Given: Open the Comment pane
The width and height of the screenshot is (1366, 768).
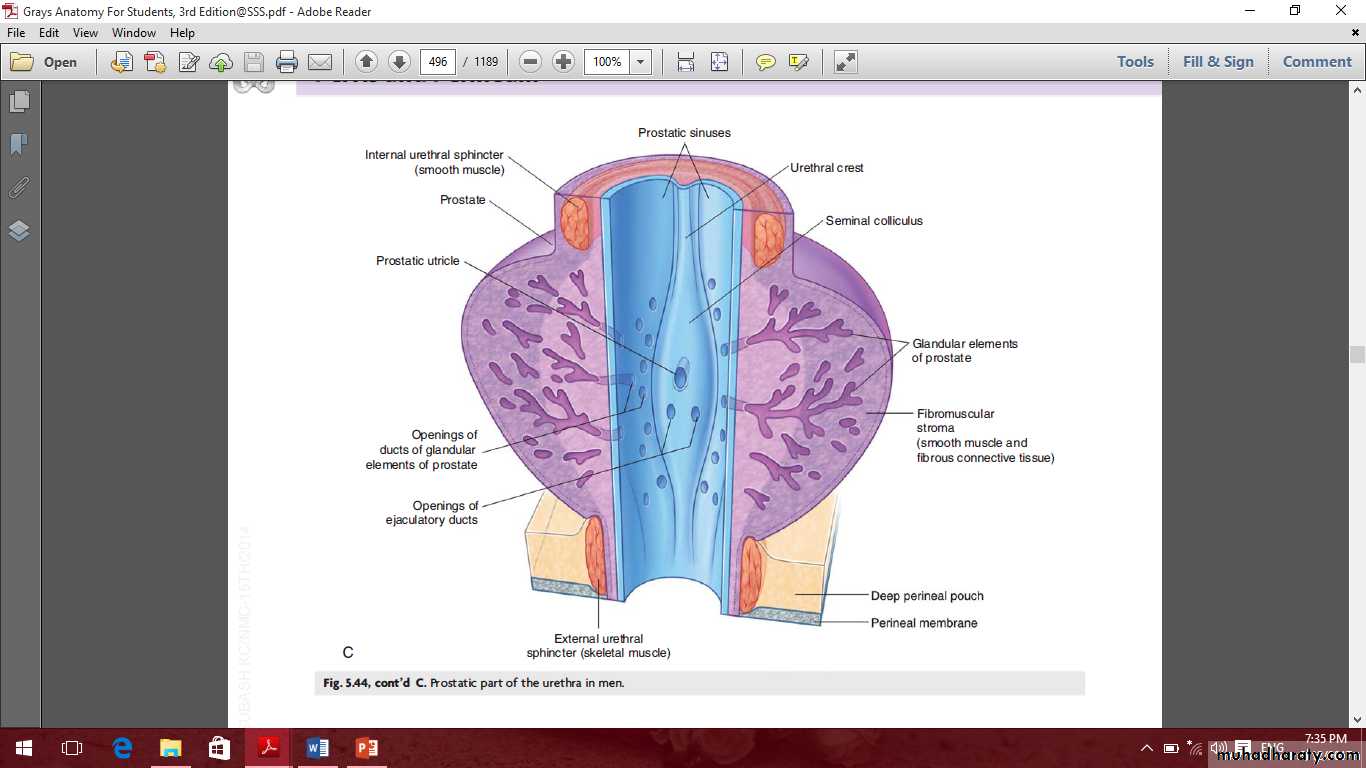Looking at the screenshot, I should click(1316, 62).
